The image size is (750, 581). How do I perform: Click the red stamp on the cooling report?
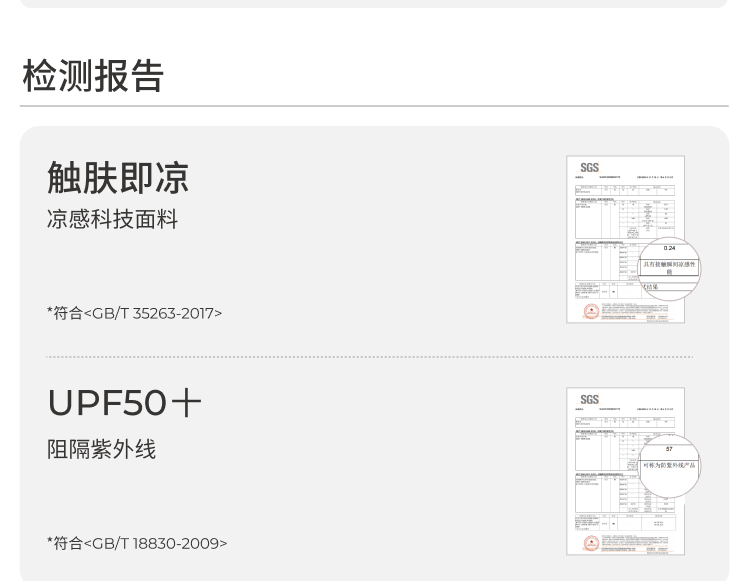coord(591,312)
